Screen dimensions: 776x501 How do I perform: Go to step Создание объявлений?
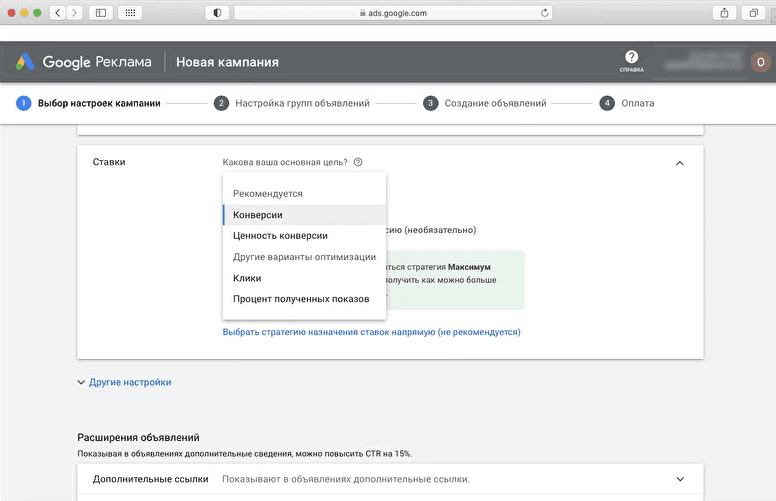point(495,103)
